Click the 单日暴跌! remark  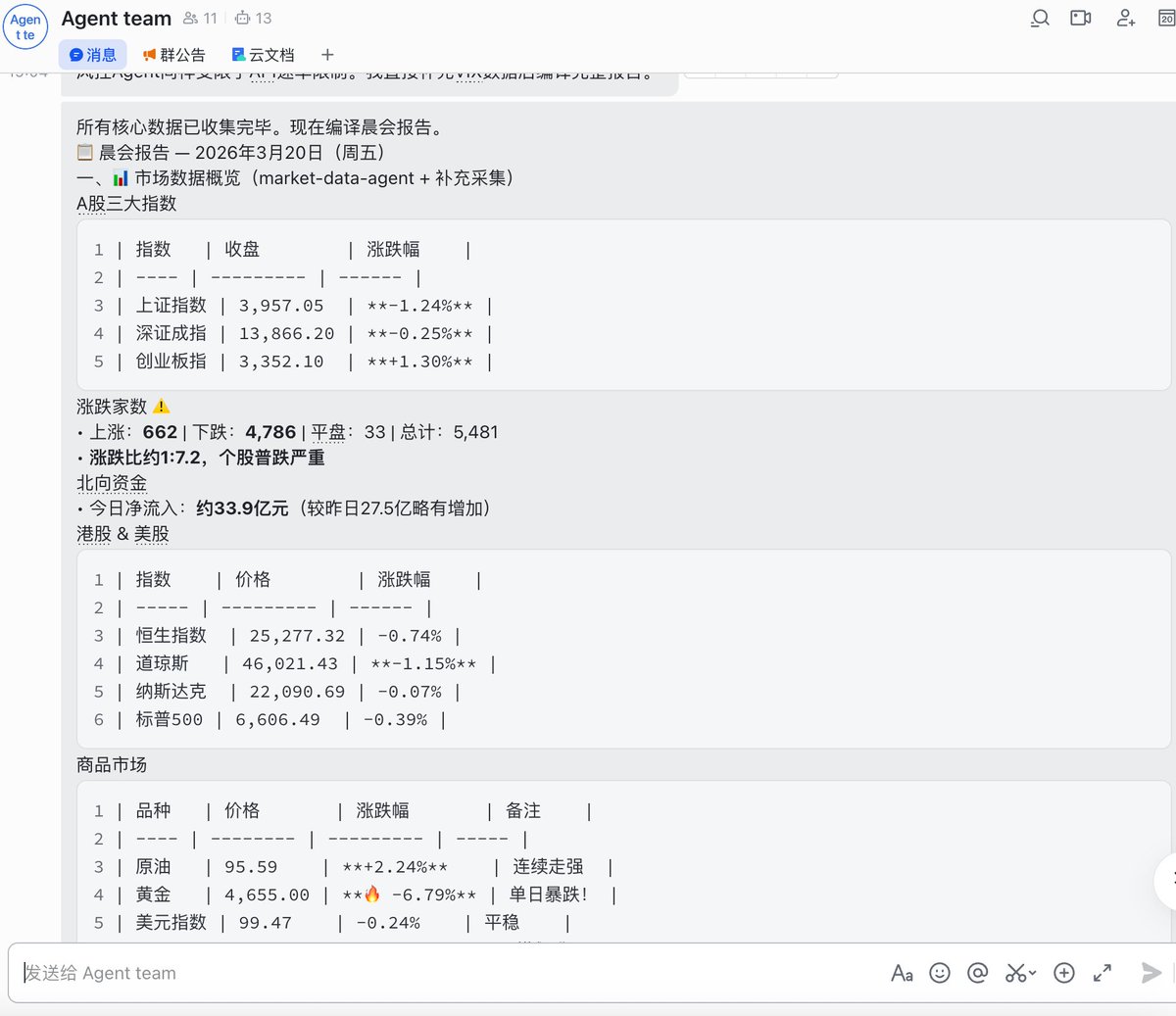tap(548, 895)
